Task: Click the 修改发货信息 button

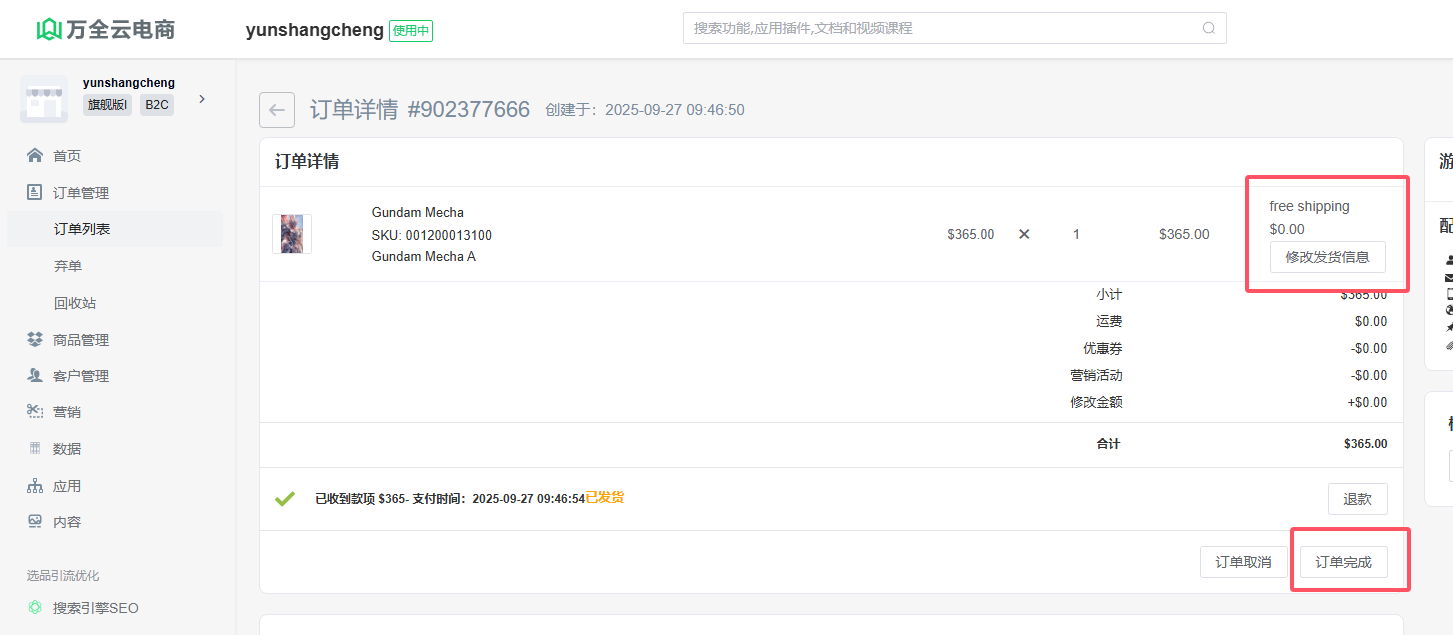Action: 1327,257
